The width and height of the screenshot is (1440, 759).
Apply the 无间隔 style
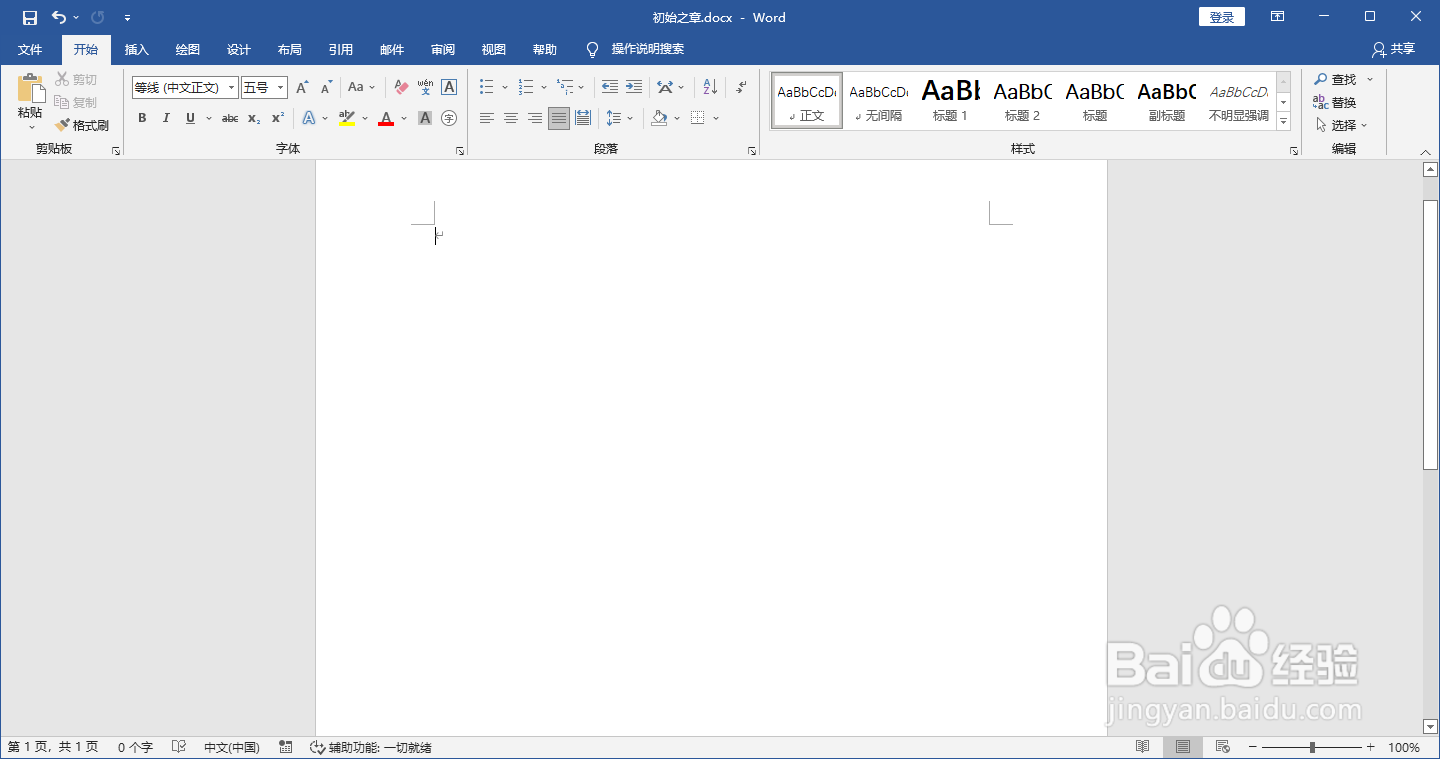pyautogui.click(x=879, y=100)
